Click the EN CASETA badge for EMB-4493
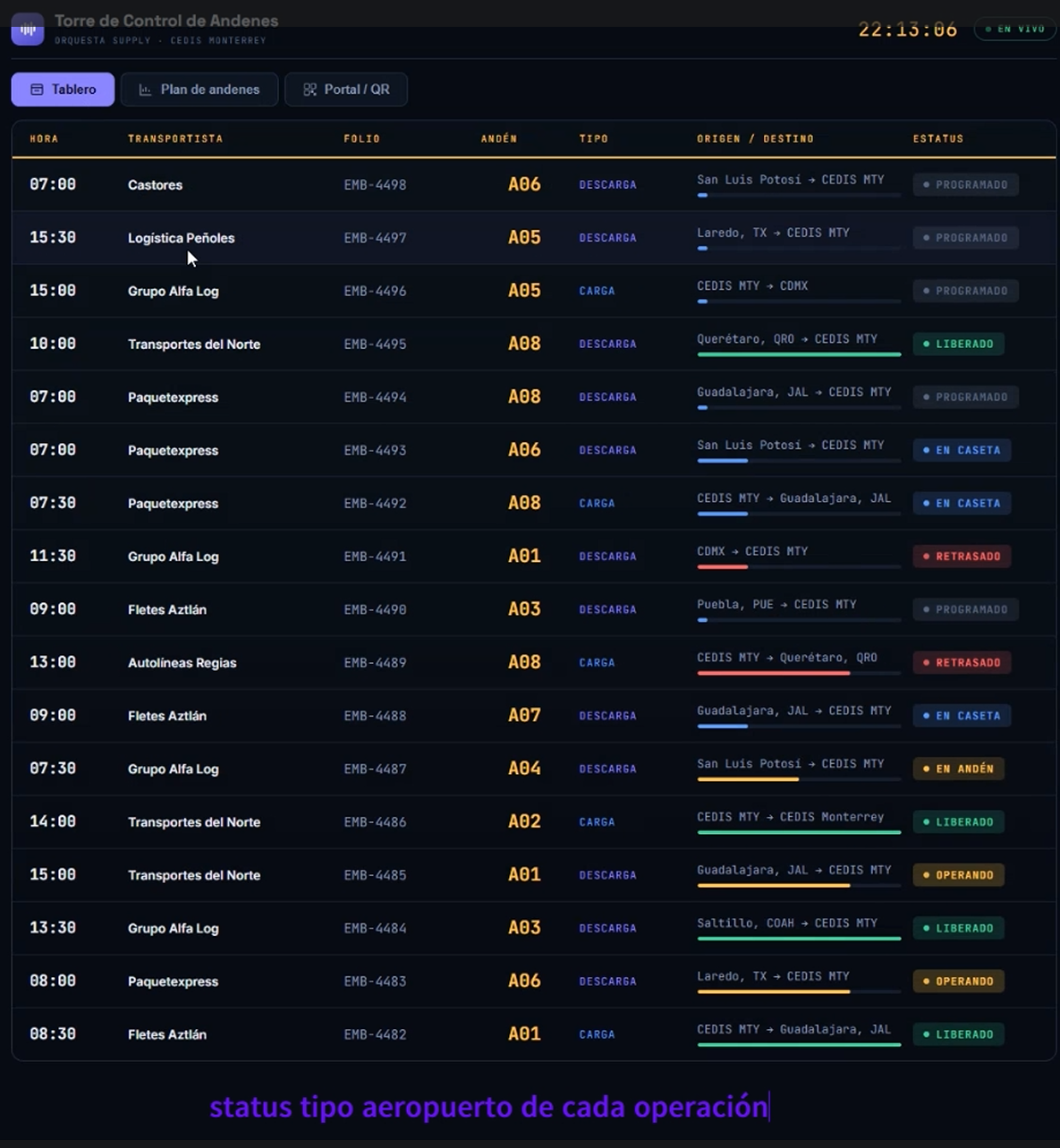The width and height of the screenshot is (1060, 1148). pyautogui.click(x=962, y=450)
